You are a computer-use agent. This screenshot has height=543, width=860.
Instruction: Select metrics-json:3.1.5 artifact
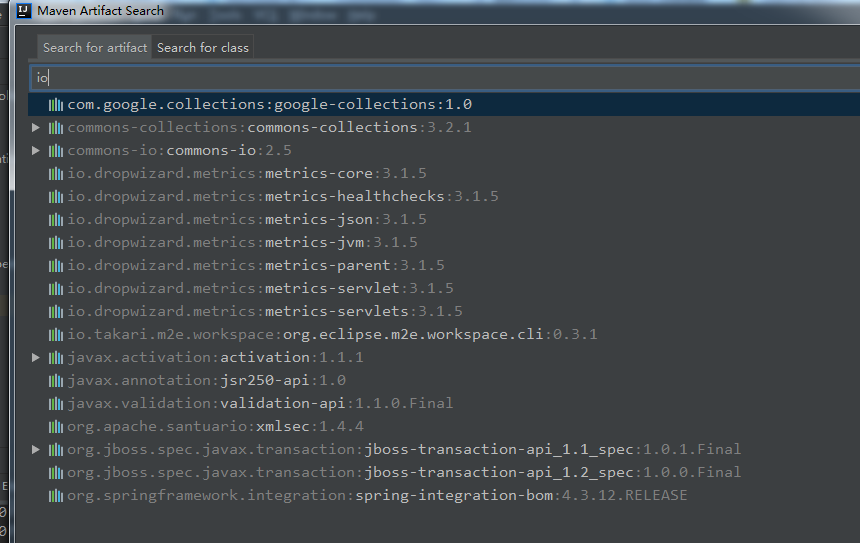[x=247, y=219]
